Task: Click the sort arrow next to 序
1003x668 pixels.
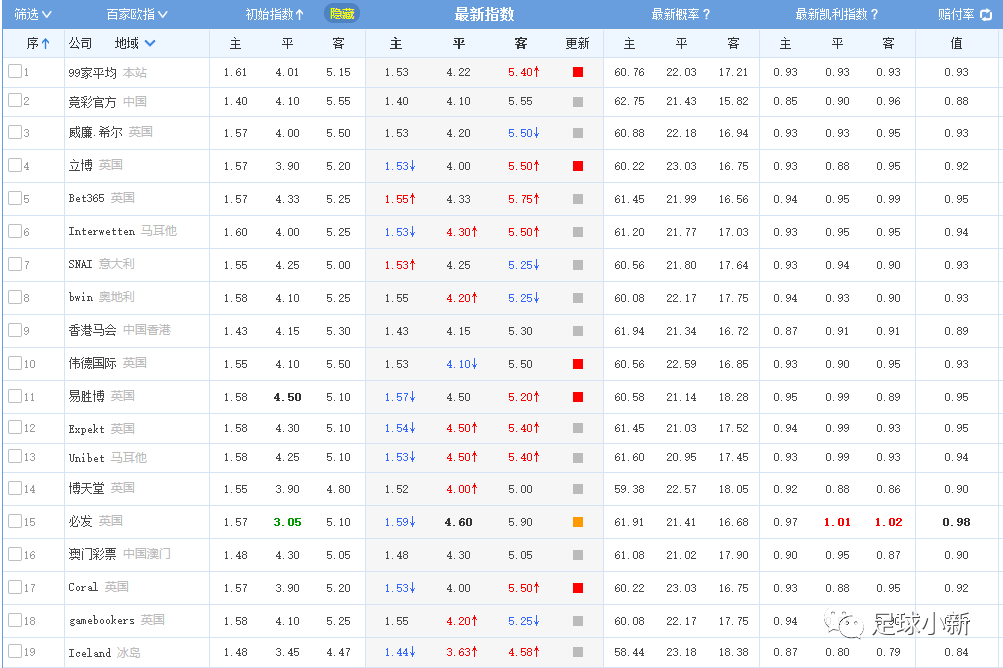Action: pyautogui.click(x=45, y=44)
